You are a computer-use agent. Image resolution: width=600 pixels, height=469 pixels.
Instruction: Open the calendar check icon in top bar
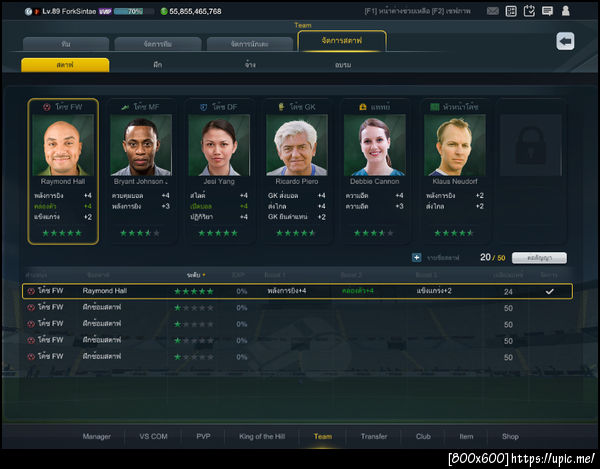point(529,11)
